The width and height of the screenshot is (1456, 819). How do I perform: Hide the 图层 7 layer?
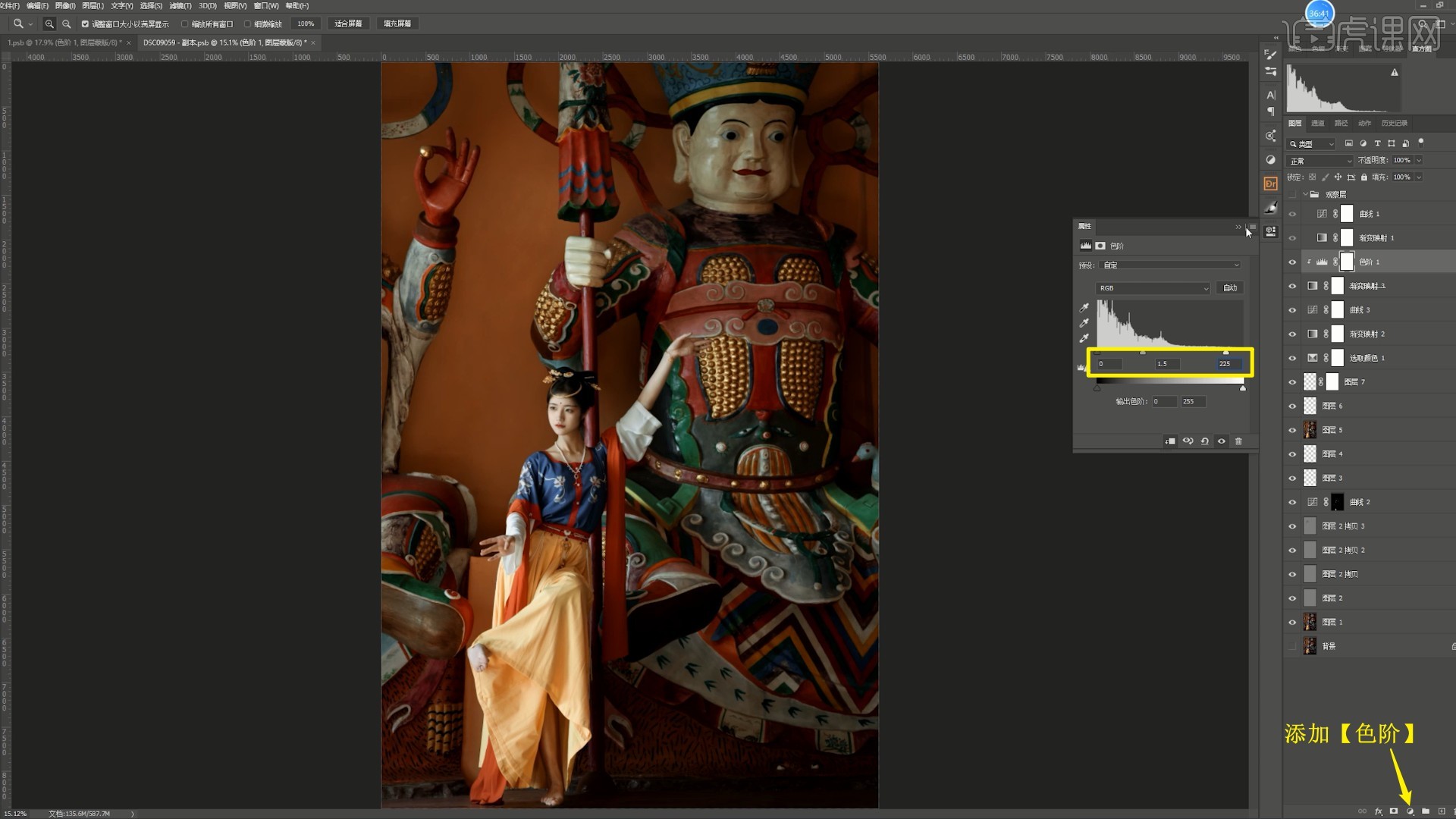click(x=1292, y=382)
